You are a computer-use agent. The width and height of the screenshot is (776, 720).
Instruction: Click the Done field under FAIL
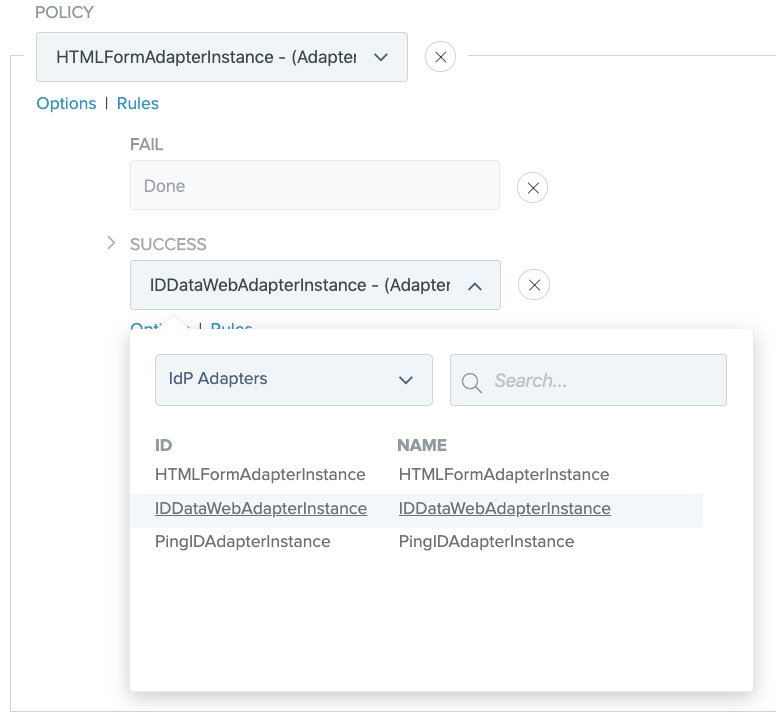pyautogui.click(x=314, y=186)
